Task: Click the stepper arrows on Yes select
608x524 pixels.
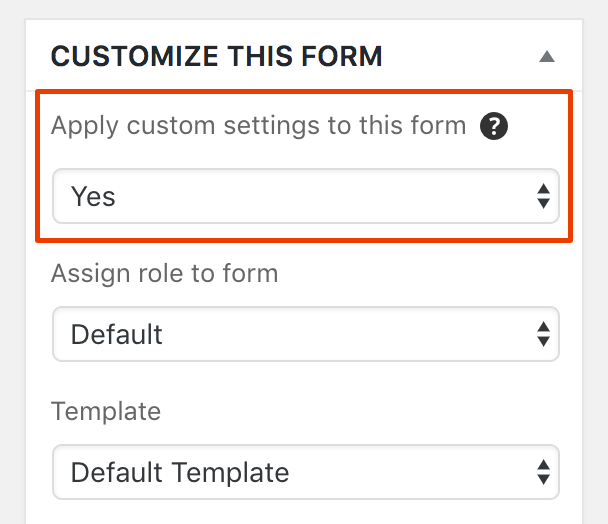Action: 543,196
